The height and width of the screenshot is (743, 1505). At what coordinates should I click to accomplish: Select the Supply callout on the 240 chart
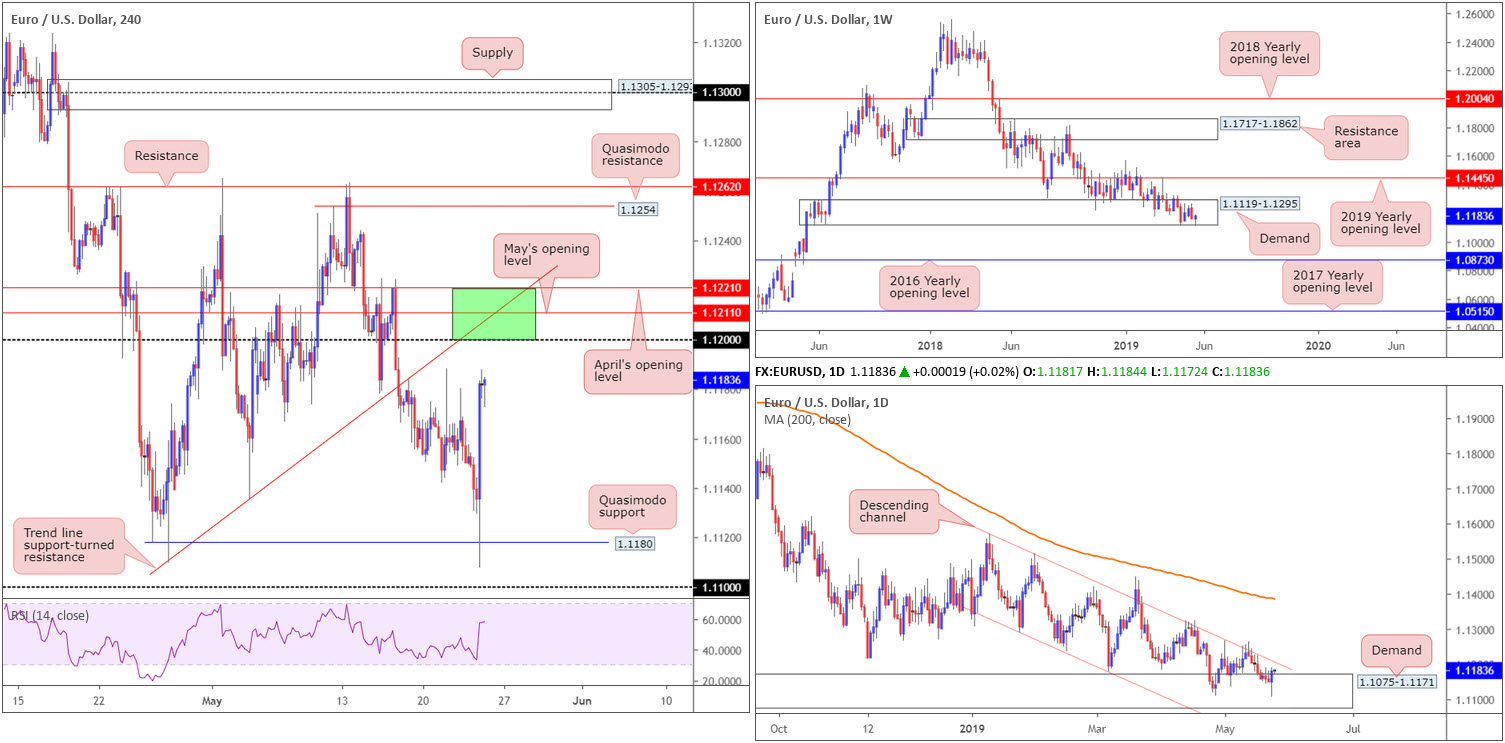coord(493,53)
